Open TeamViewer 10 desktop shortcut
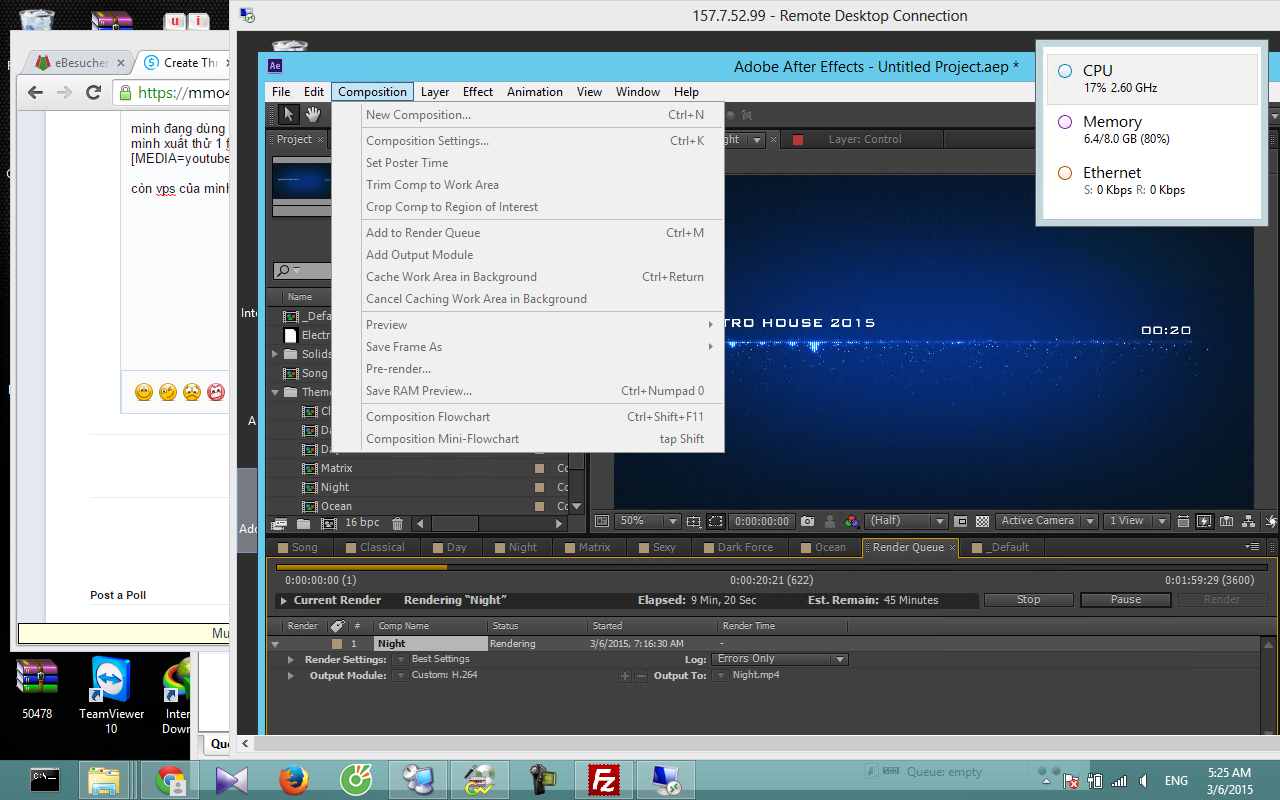 click(x=111, y=695)
